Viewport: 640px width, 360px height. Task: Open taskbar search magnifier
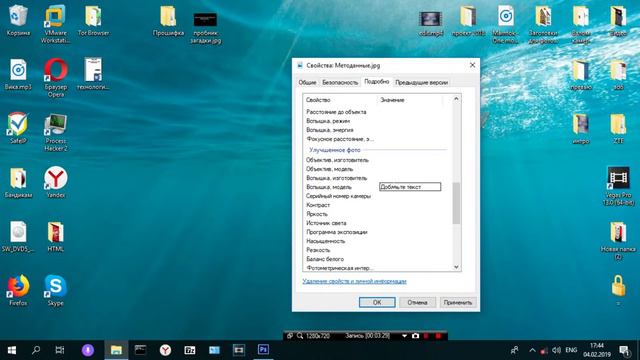pyautogui.click(x=36, y=350)
